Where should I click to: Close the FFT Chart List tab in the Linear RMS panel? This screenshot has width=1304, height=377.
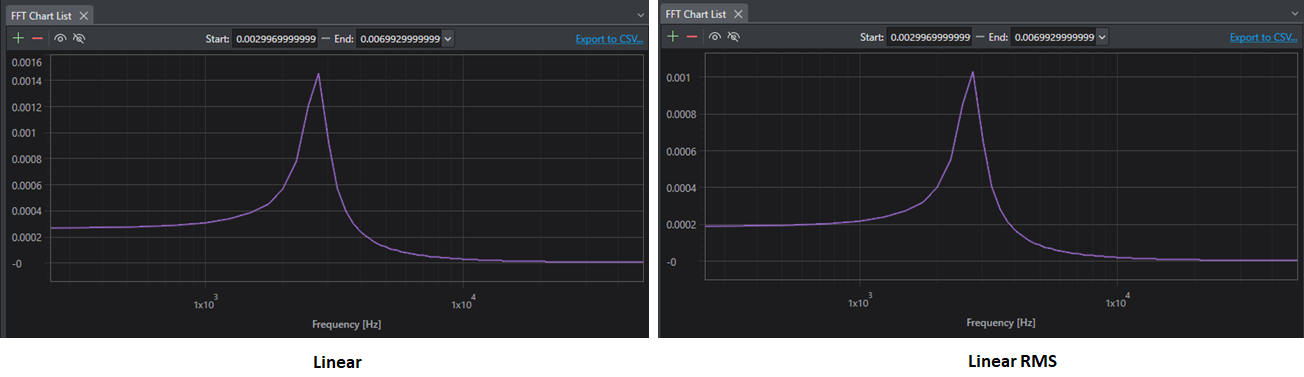coord(738,14)
